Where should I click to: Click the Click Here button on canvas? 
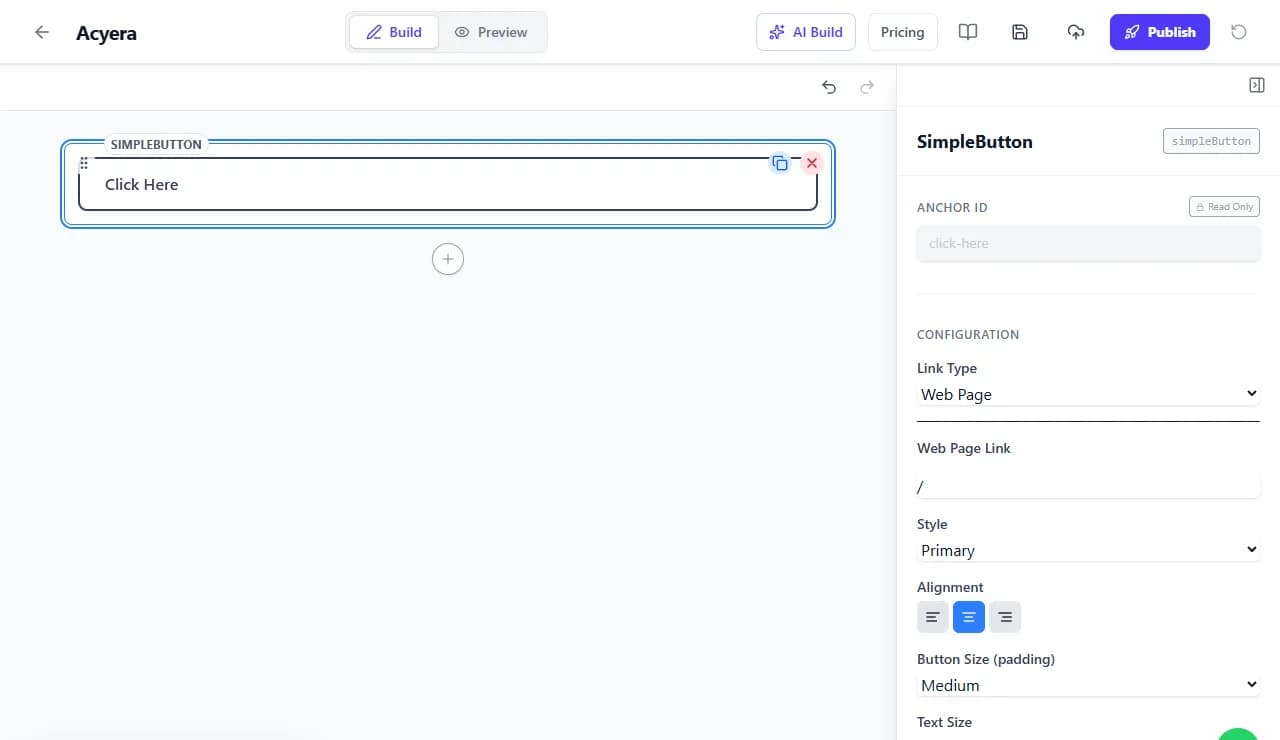448,184
